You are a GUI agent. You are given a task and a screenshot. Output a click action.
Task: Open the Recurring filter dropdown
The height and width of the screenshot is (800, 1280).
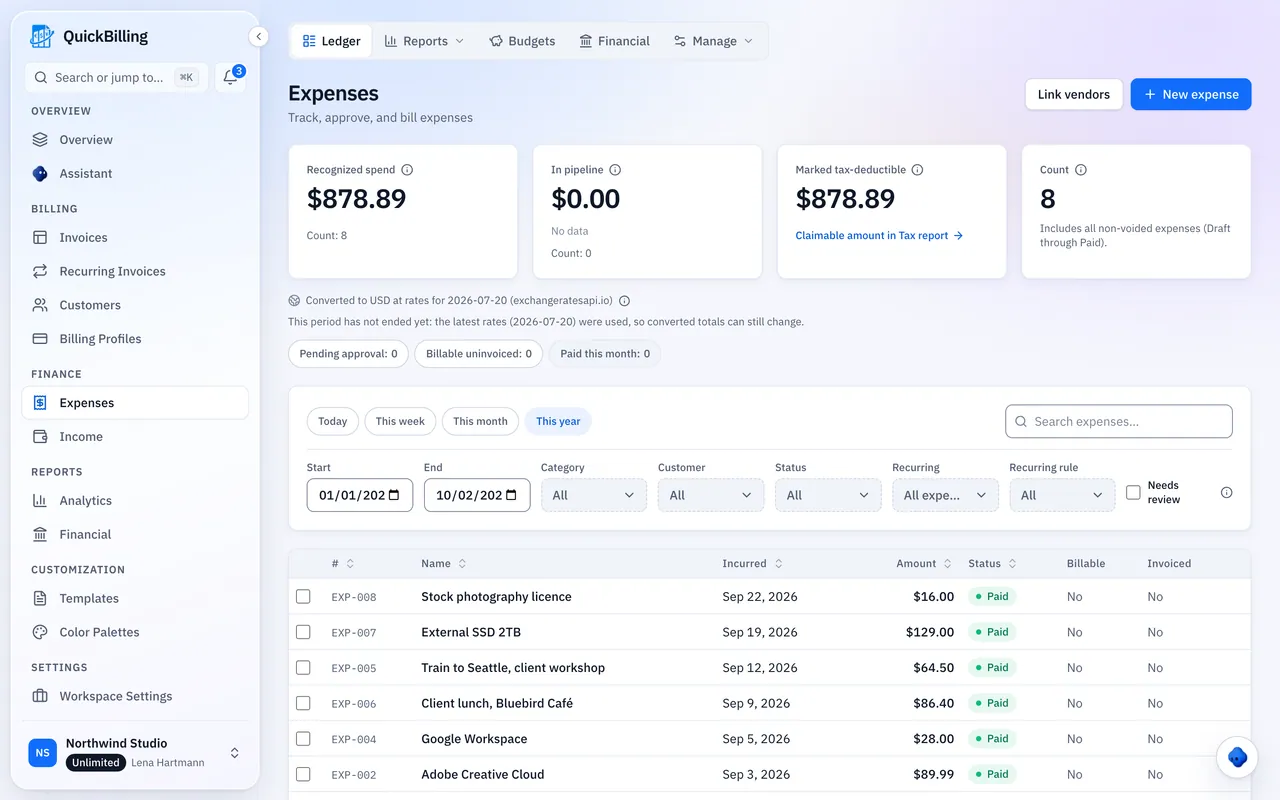click(x=945, y=495)
